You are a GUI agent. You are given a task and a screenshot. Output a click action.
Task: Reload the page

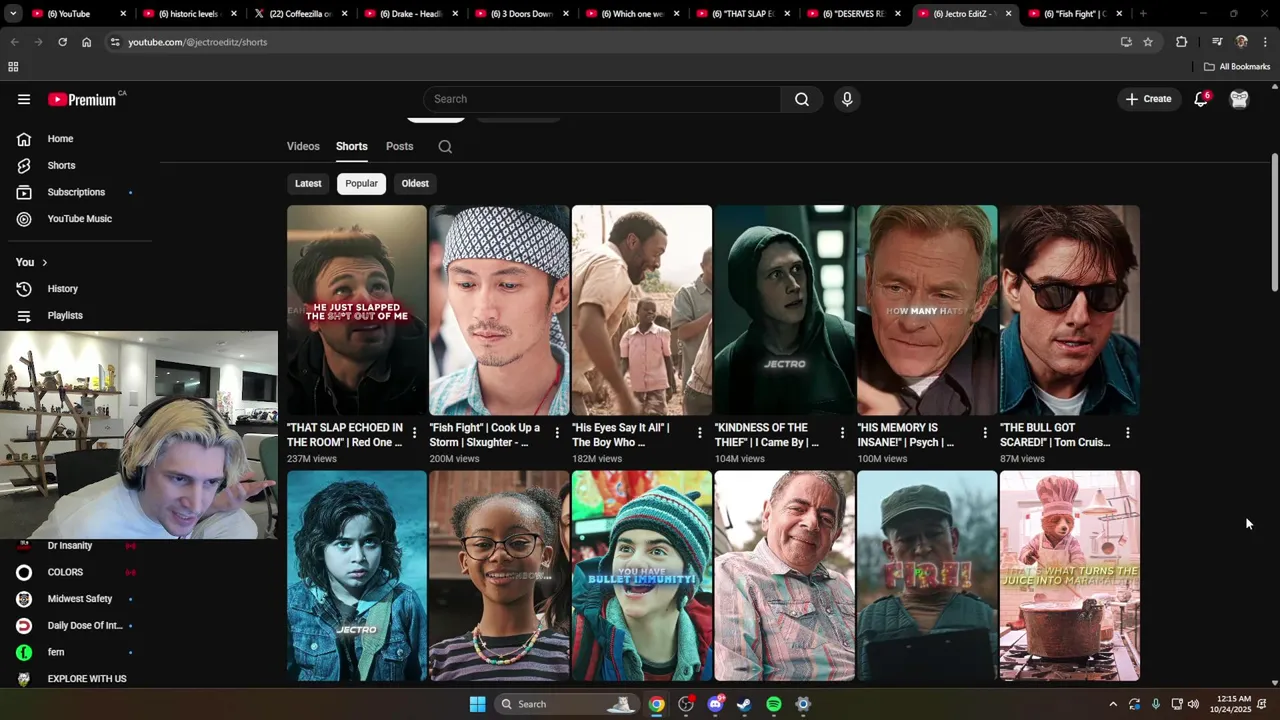(x=62, y=42)
